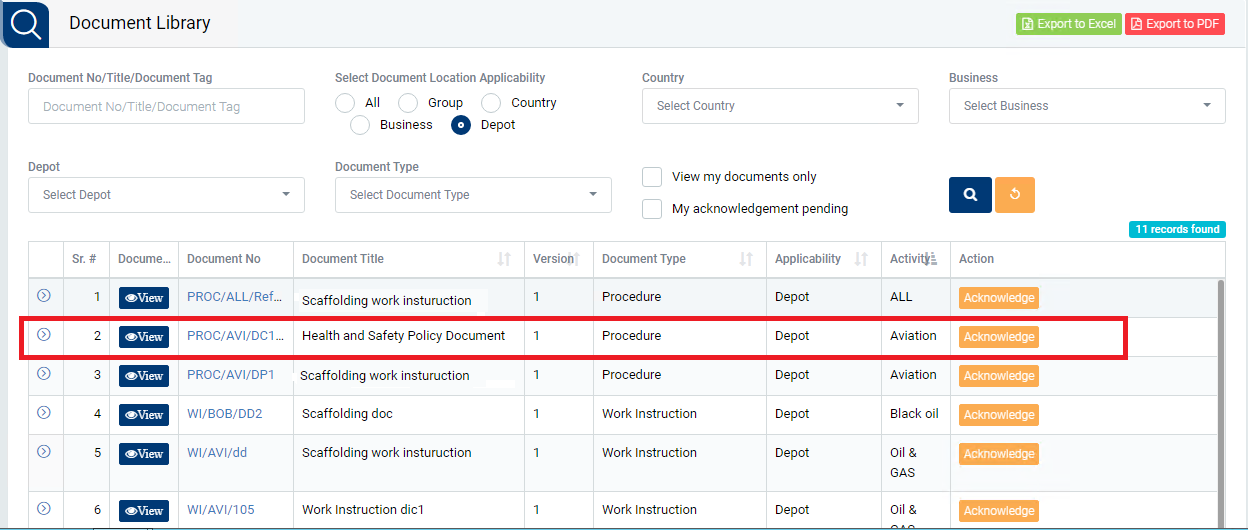This screenshot has height=530, width=1248.
Task: Click Export to PDF button
Action: pyautogui.click(x=1175, y=24)
